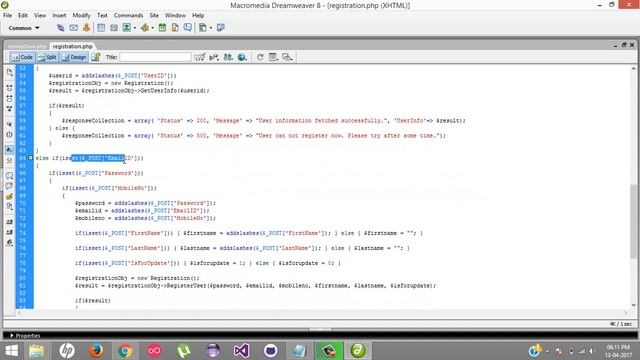Open the Edit menu
Viewport: 640px width, 360px height.
[x=23, y=15]
